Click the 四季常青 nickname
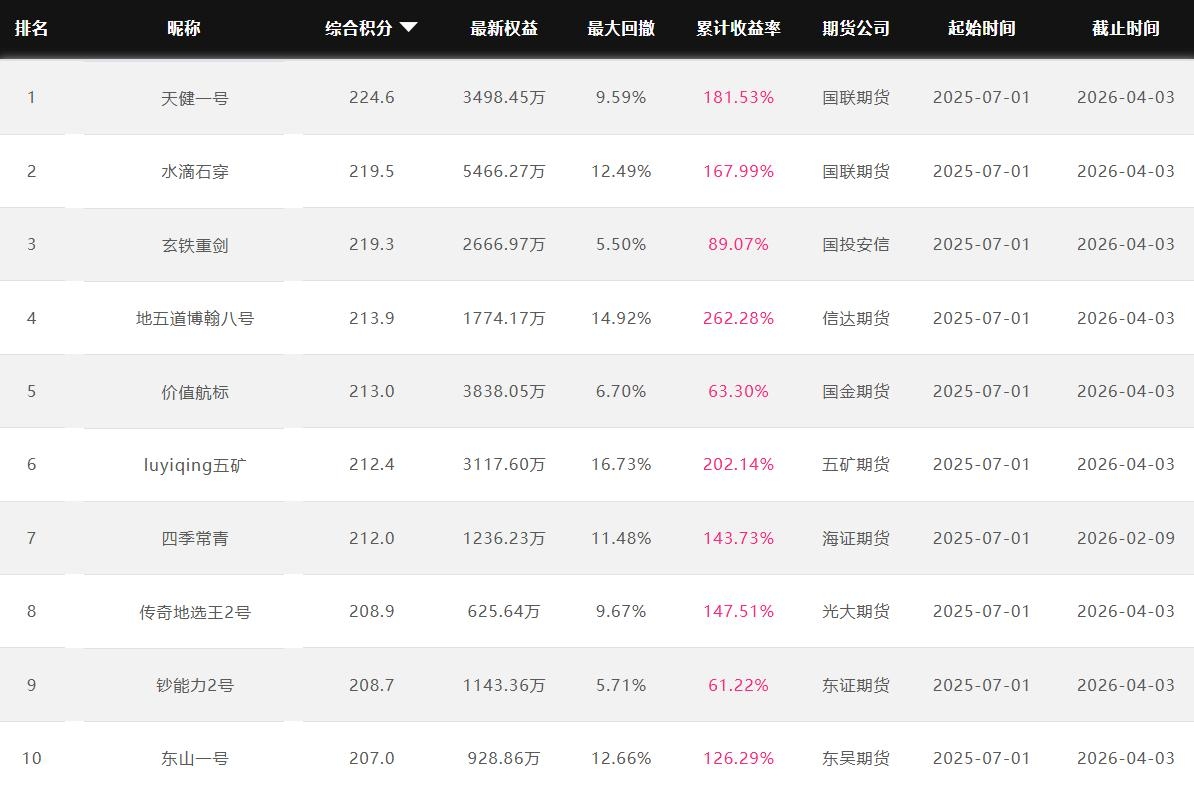This screenshot has width=1194, height=788. [x=195, y=538]
